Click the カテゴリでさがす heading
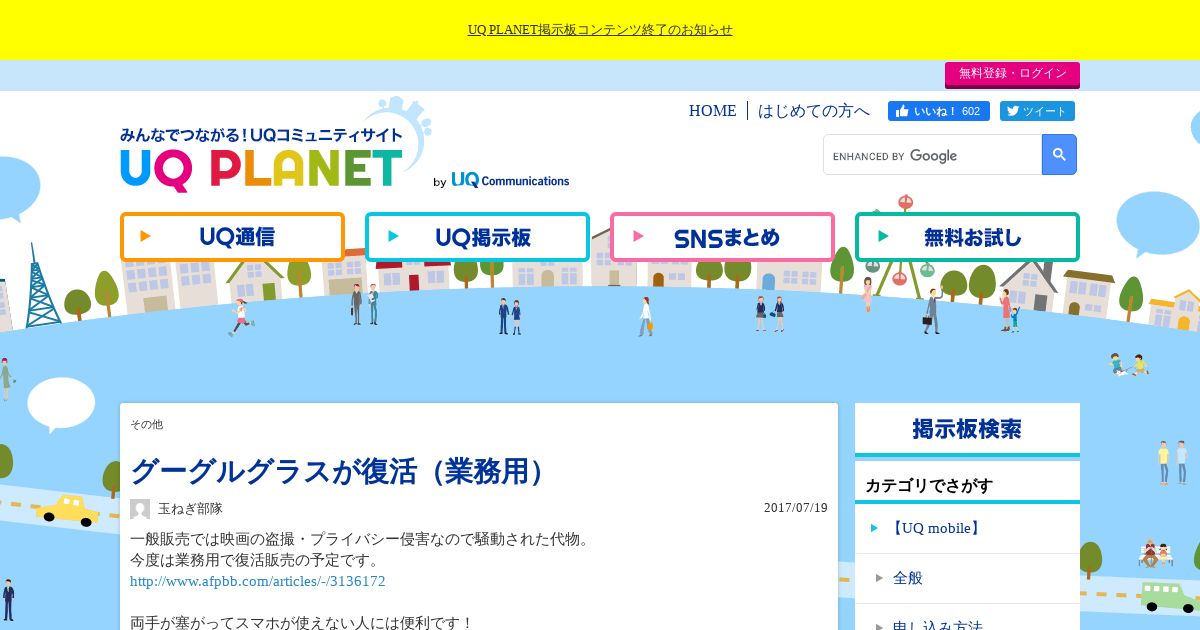The width and height of the screenshot is (1200, 630). point(929,486)
